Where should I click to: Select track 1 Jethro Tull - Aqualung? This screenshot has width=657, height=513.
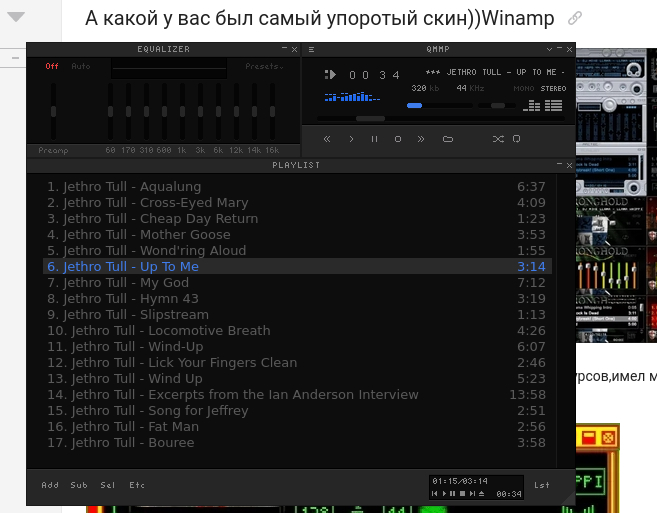(x=297, y=187)
